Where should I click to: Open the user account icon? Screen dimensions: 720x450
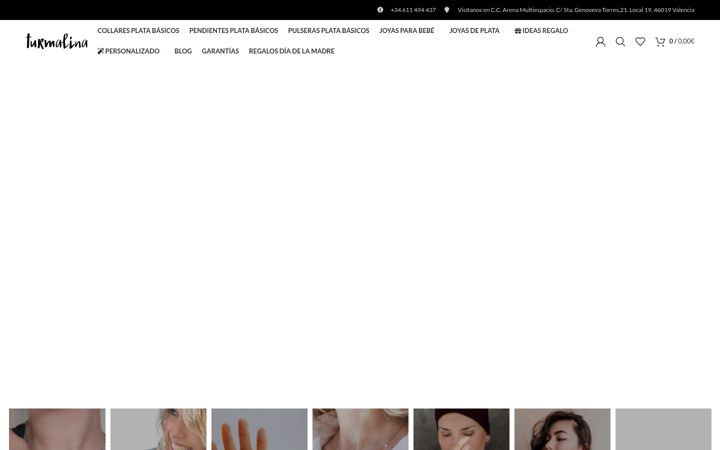[600, 42]
